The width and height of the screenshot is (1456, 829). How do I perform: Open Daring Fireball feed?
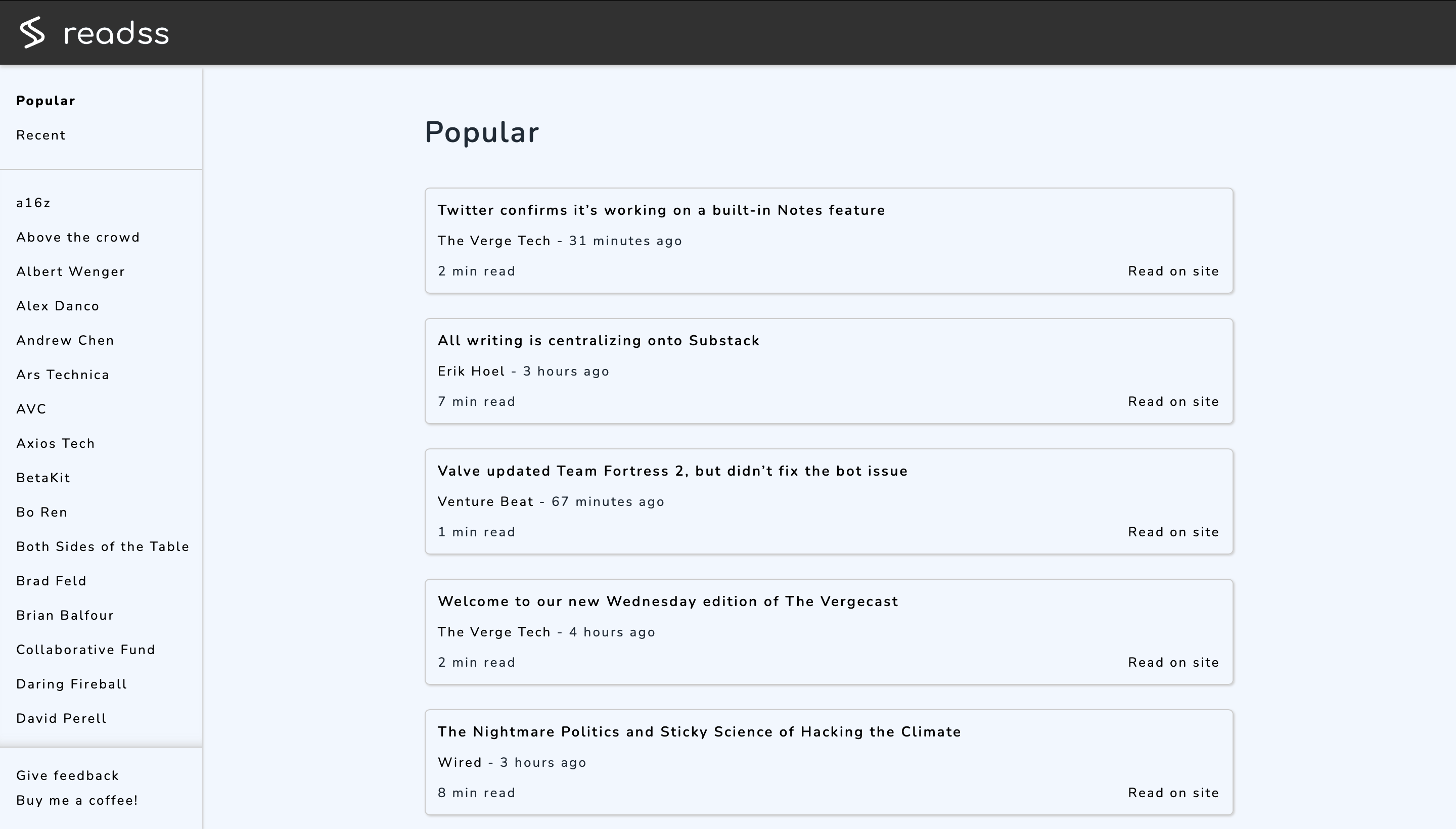(72, 684)
